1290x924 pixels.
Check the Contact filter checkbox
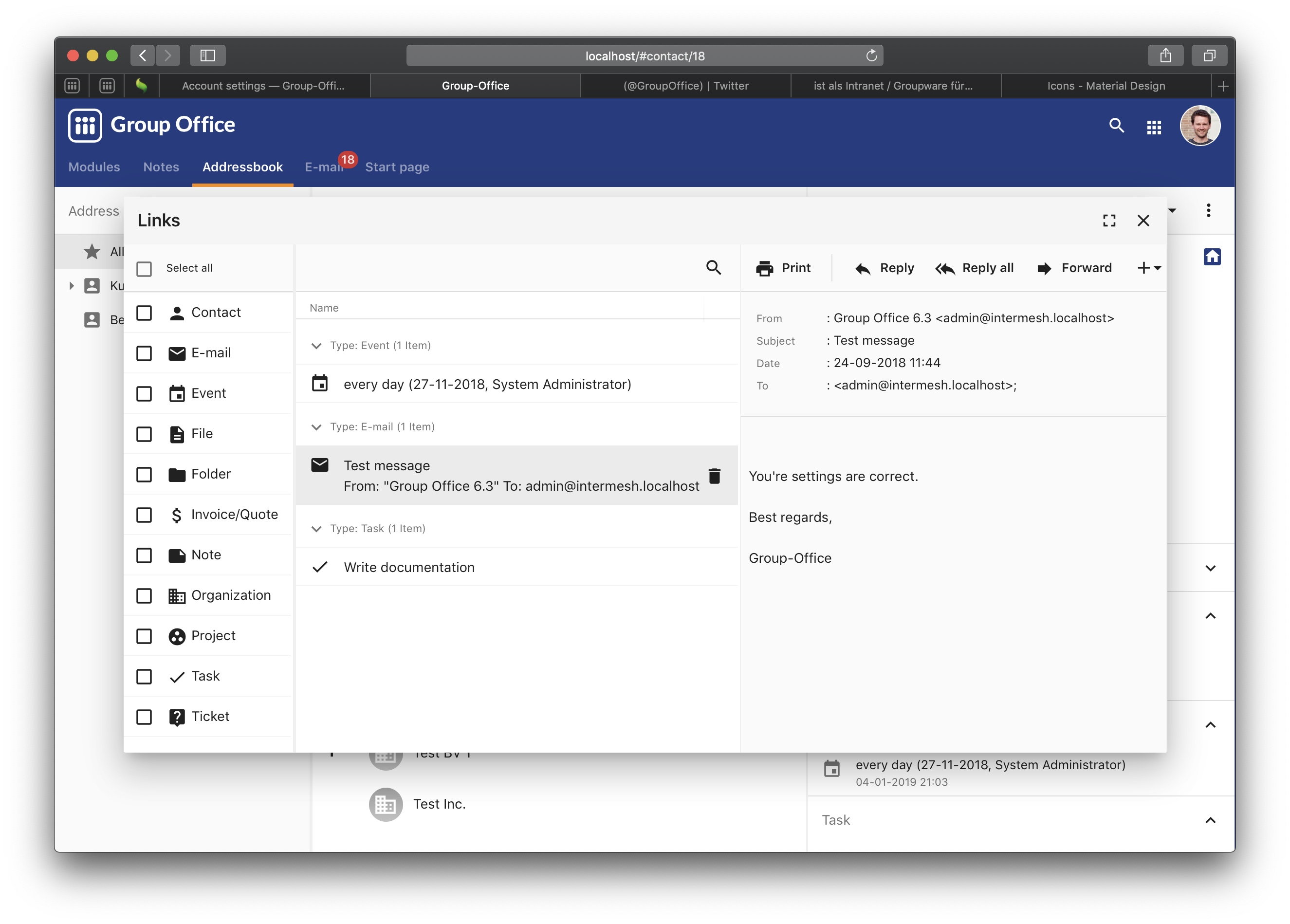(145, 313)
